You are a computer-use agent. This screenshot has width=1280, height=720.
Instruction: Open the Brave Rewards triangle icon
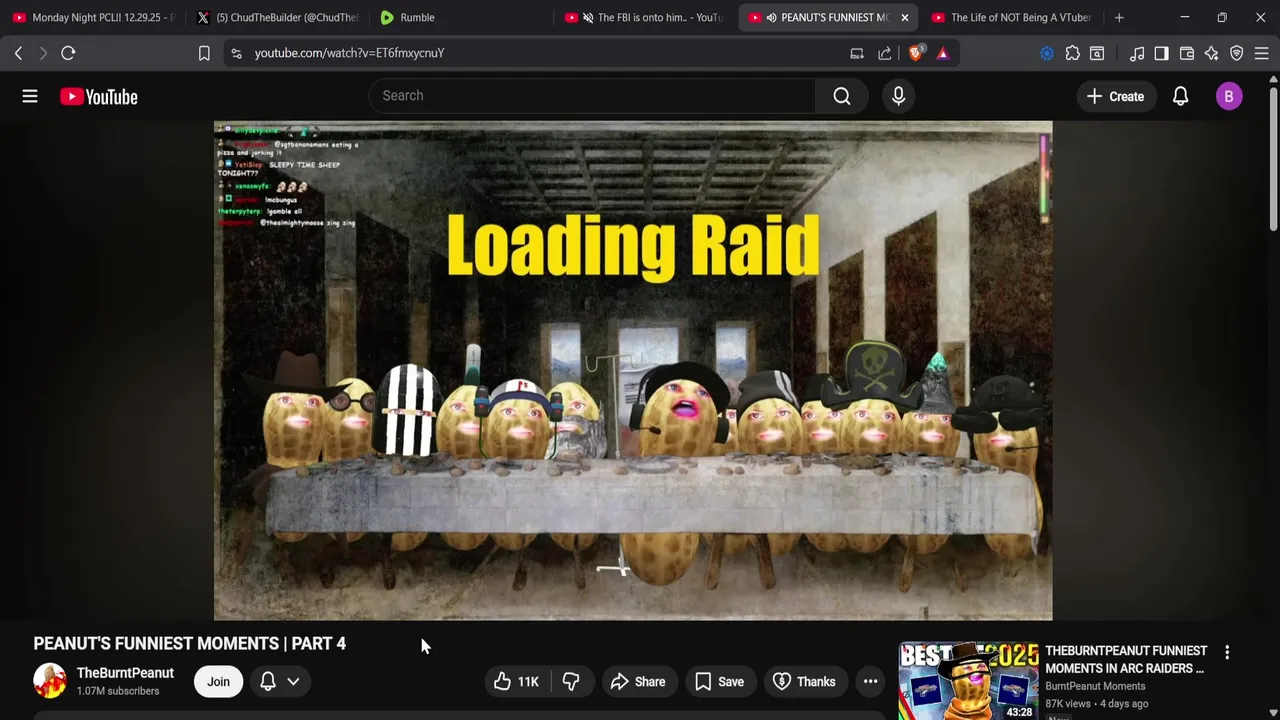coord(943,53)
